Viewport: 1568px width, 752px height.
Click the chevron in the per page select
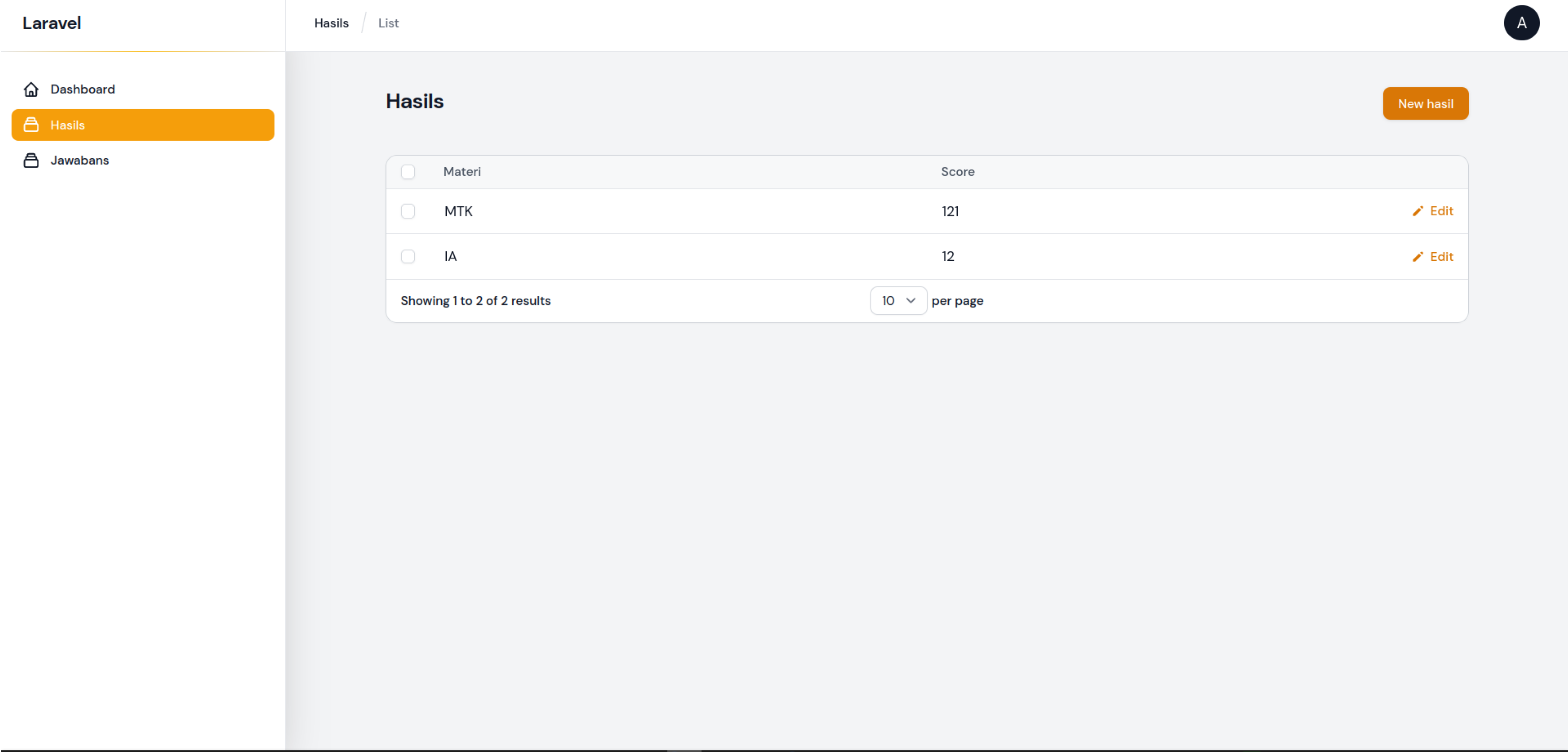click(911, 301)
